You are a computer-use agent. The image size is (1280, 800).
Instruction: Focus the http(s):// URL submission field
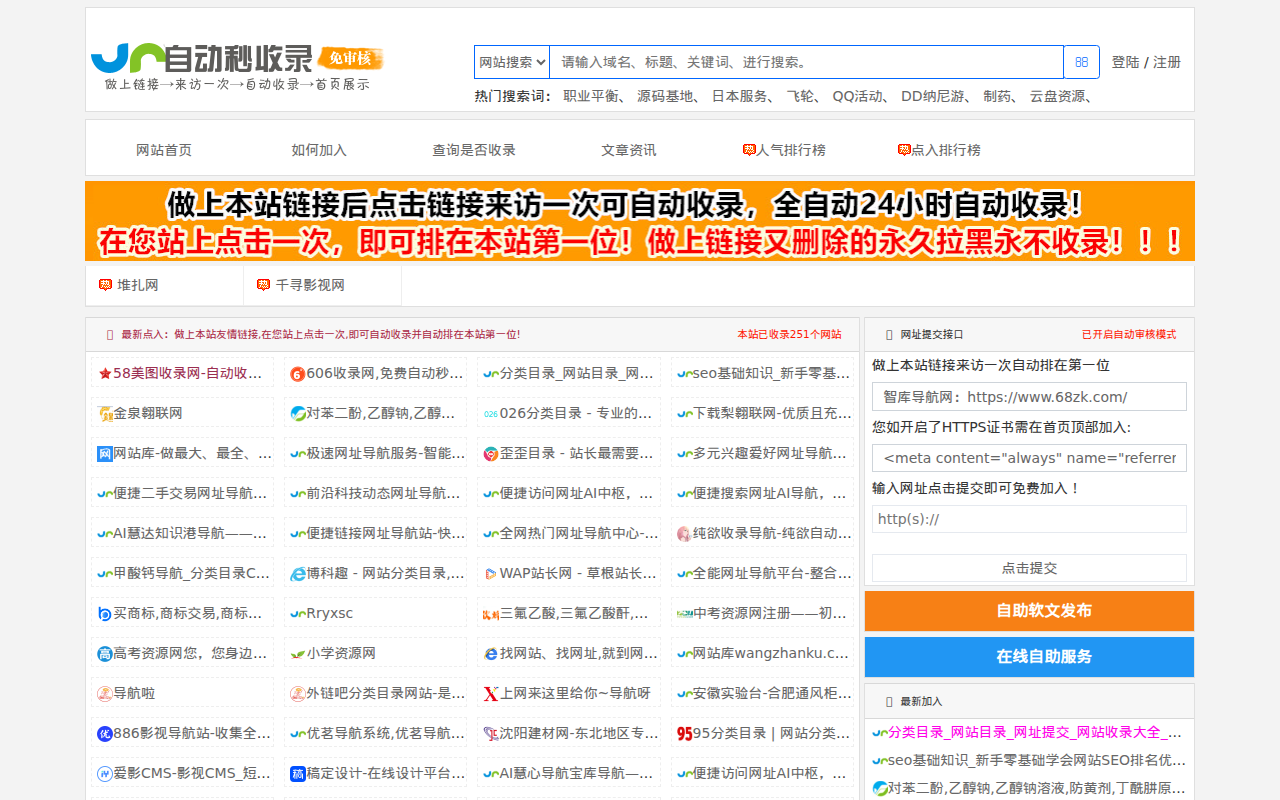click(x=1029, y=519)
